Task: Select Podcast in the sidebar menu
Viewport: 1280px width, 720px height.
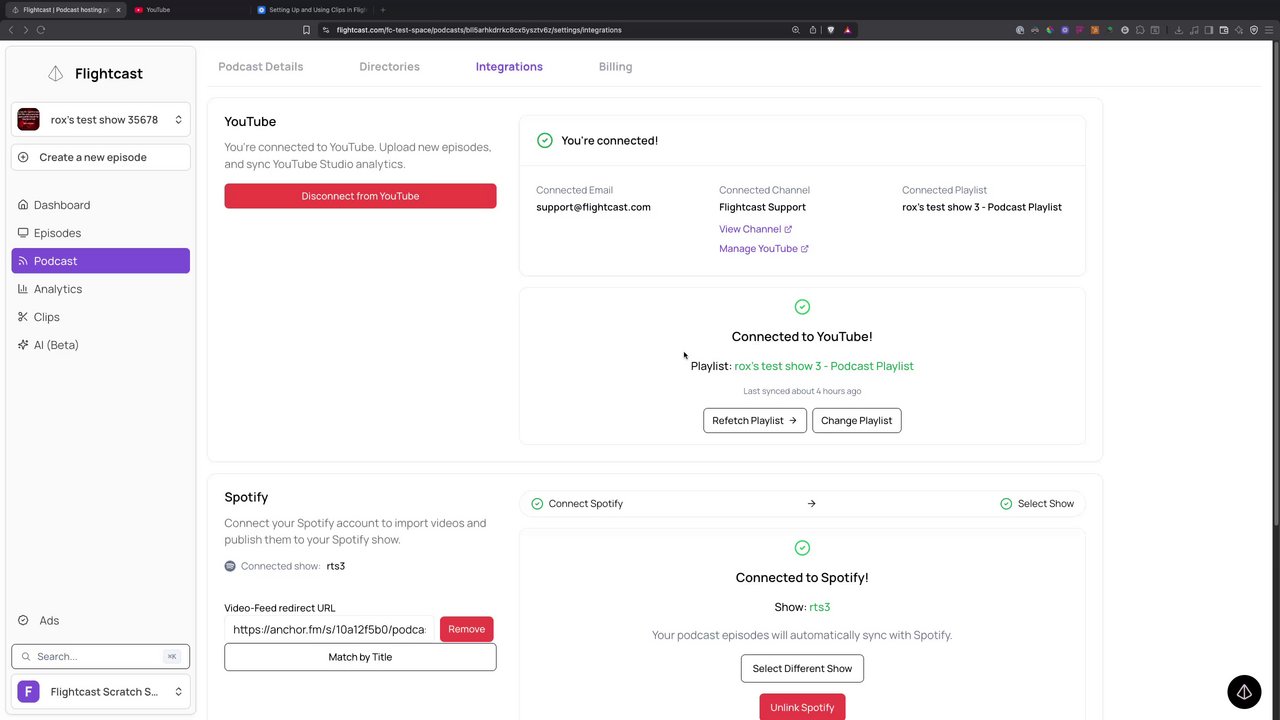Action: click(x=100, y=261)
